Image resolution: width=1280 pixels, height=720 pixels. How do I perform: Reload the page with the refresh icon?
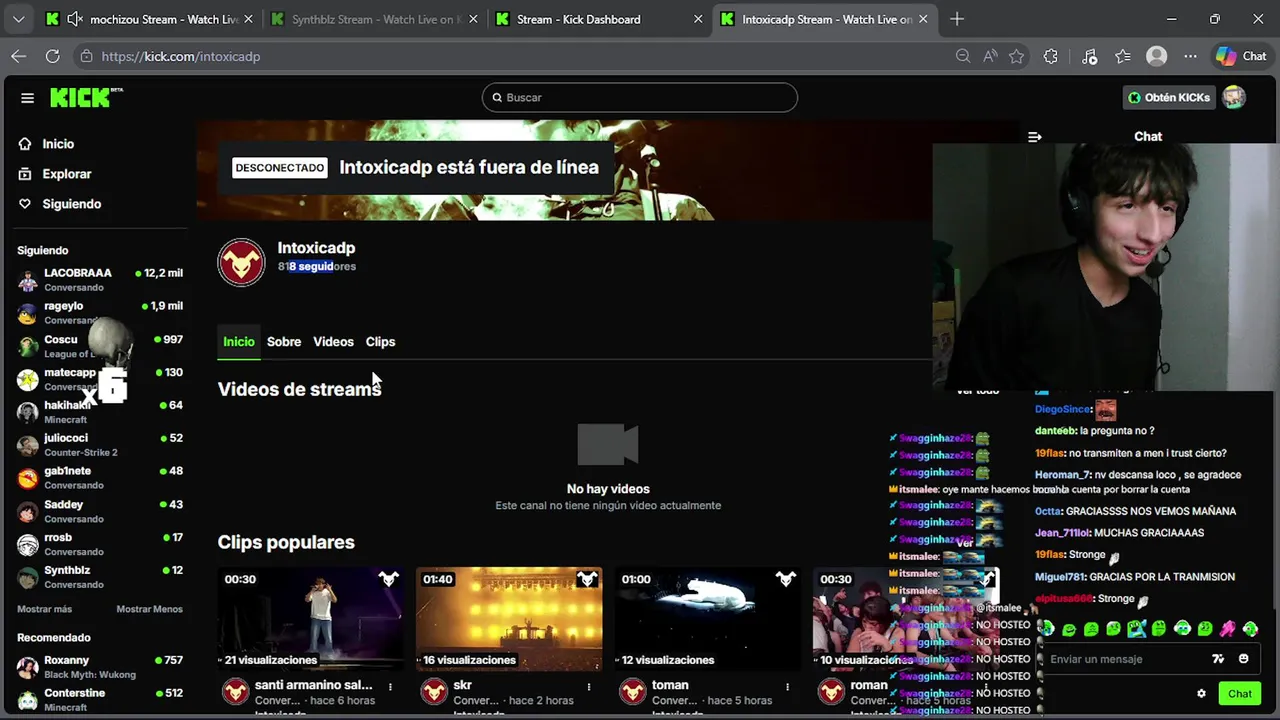coord(52,57)
